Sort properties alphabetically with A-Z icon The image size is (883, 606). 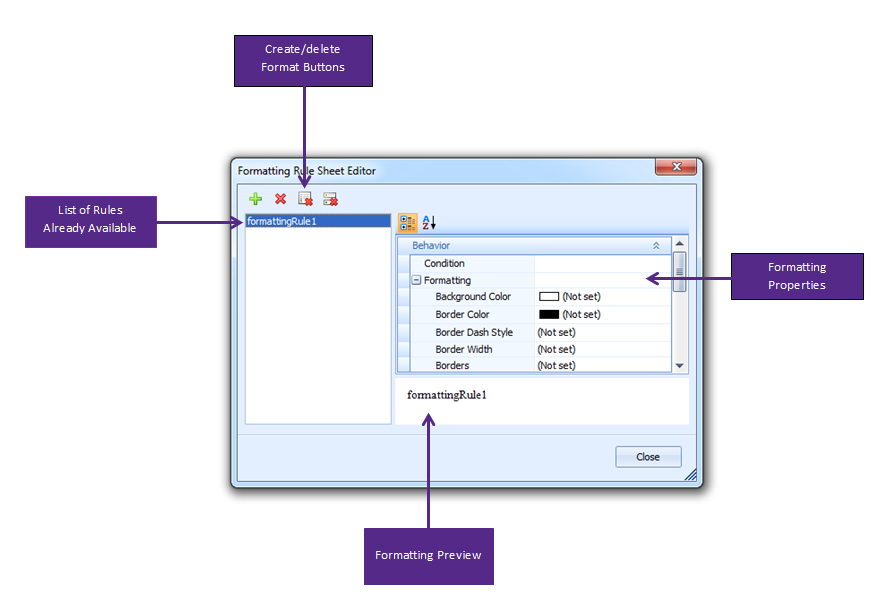[429, 222]
